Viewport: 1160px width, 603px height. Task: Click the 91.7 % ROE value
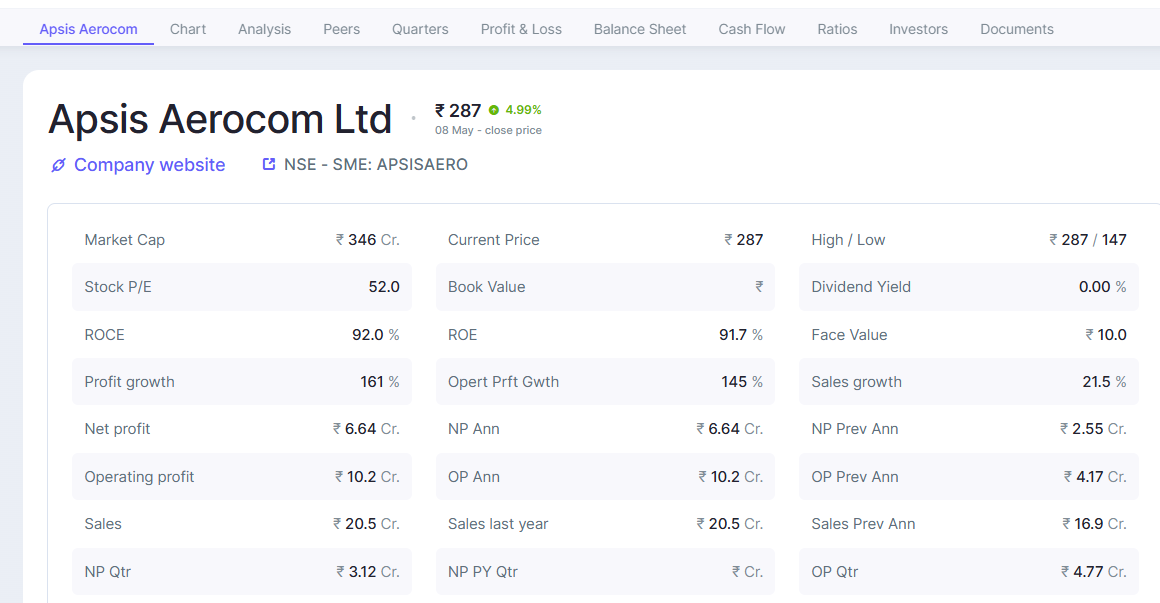[741, 334]
